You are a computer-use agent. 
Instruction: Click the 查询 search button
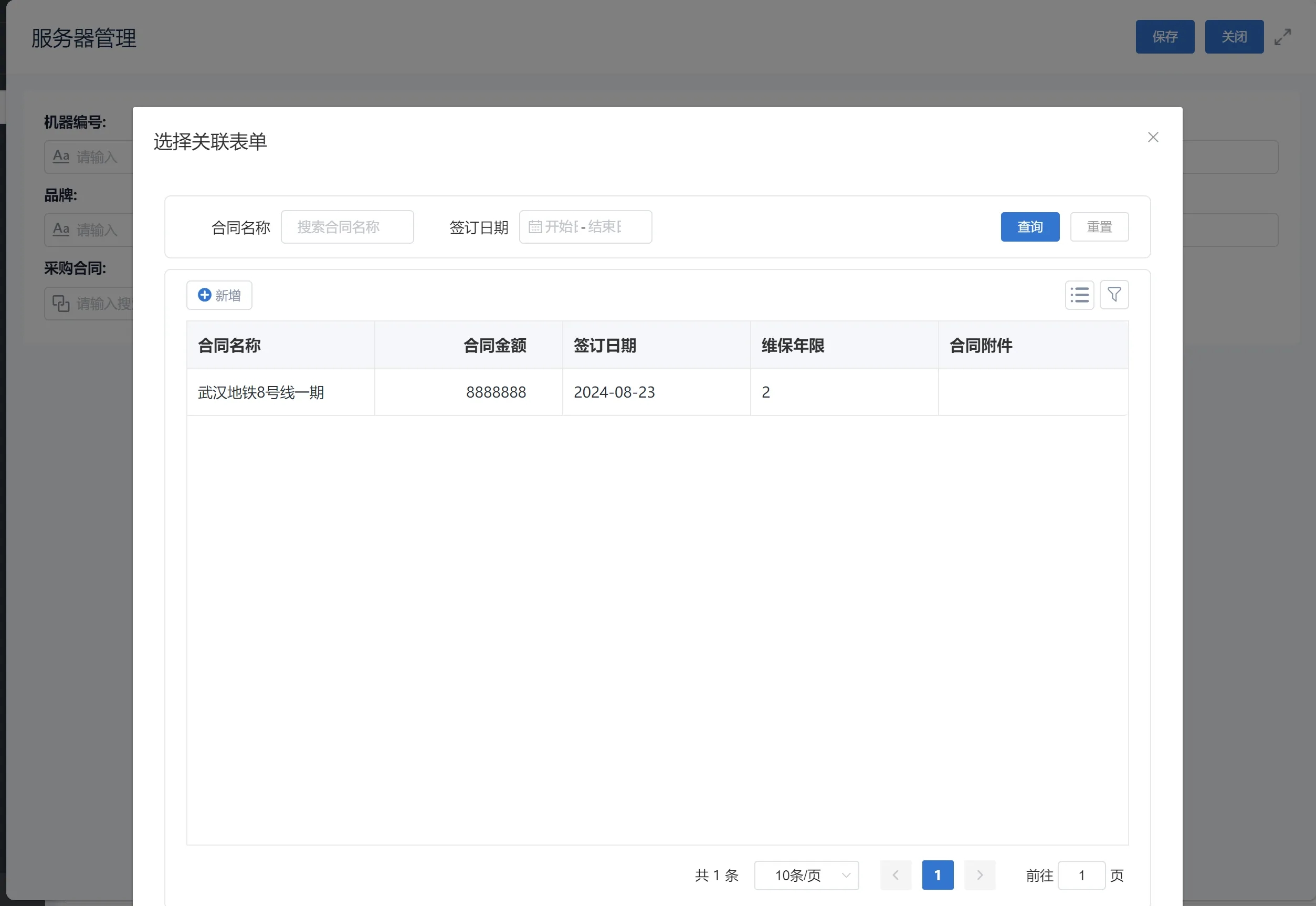[x=1029, y=227]
